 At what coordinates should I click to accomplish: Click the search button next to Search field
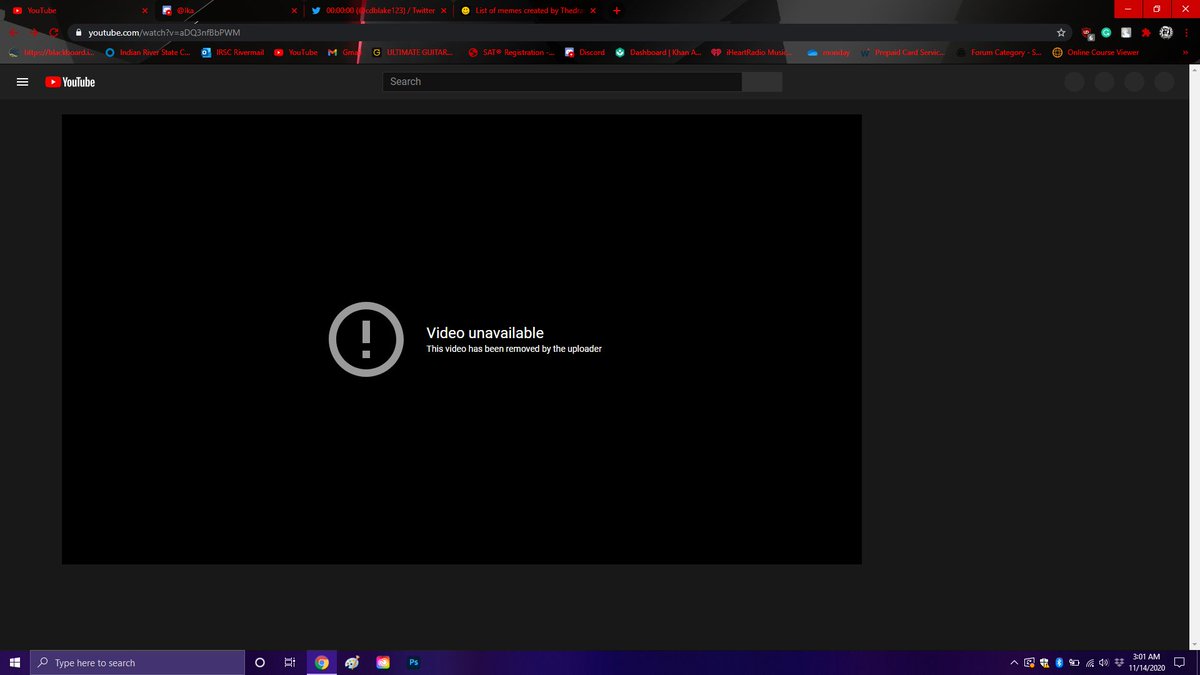(762, 82)
